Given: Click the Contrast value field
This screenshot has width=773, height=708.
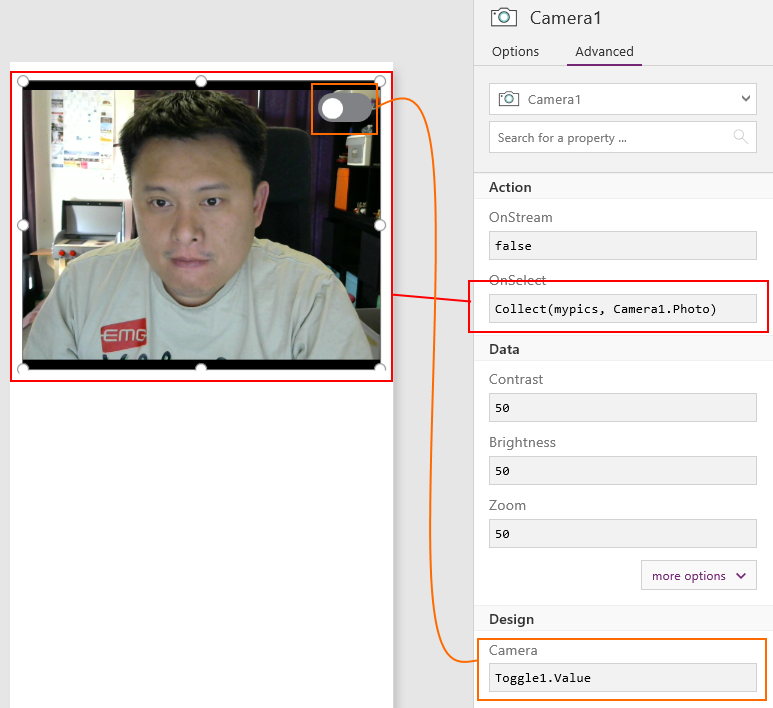Looking at the screenshot, I should point(622,408).
